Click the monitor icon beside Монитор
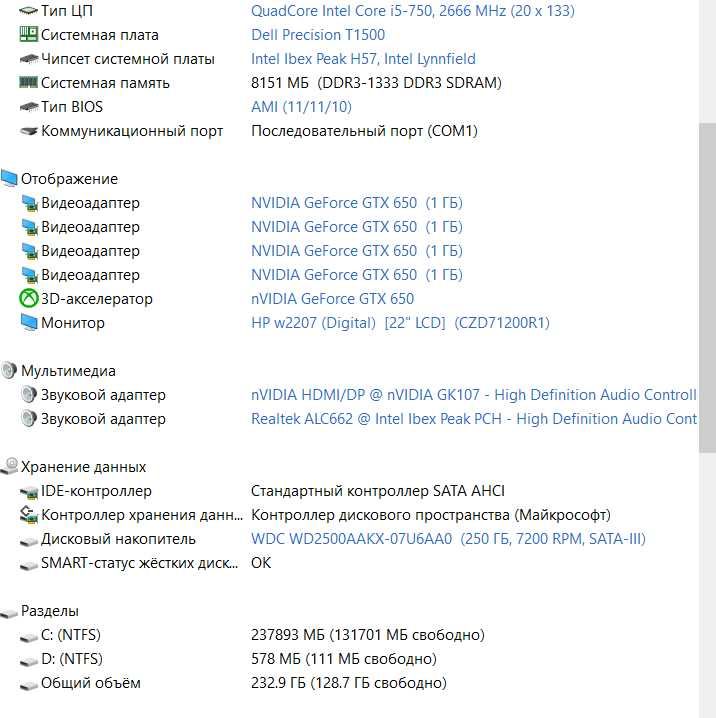716x718 pixels. click(x=28, y=322)
